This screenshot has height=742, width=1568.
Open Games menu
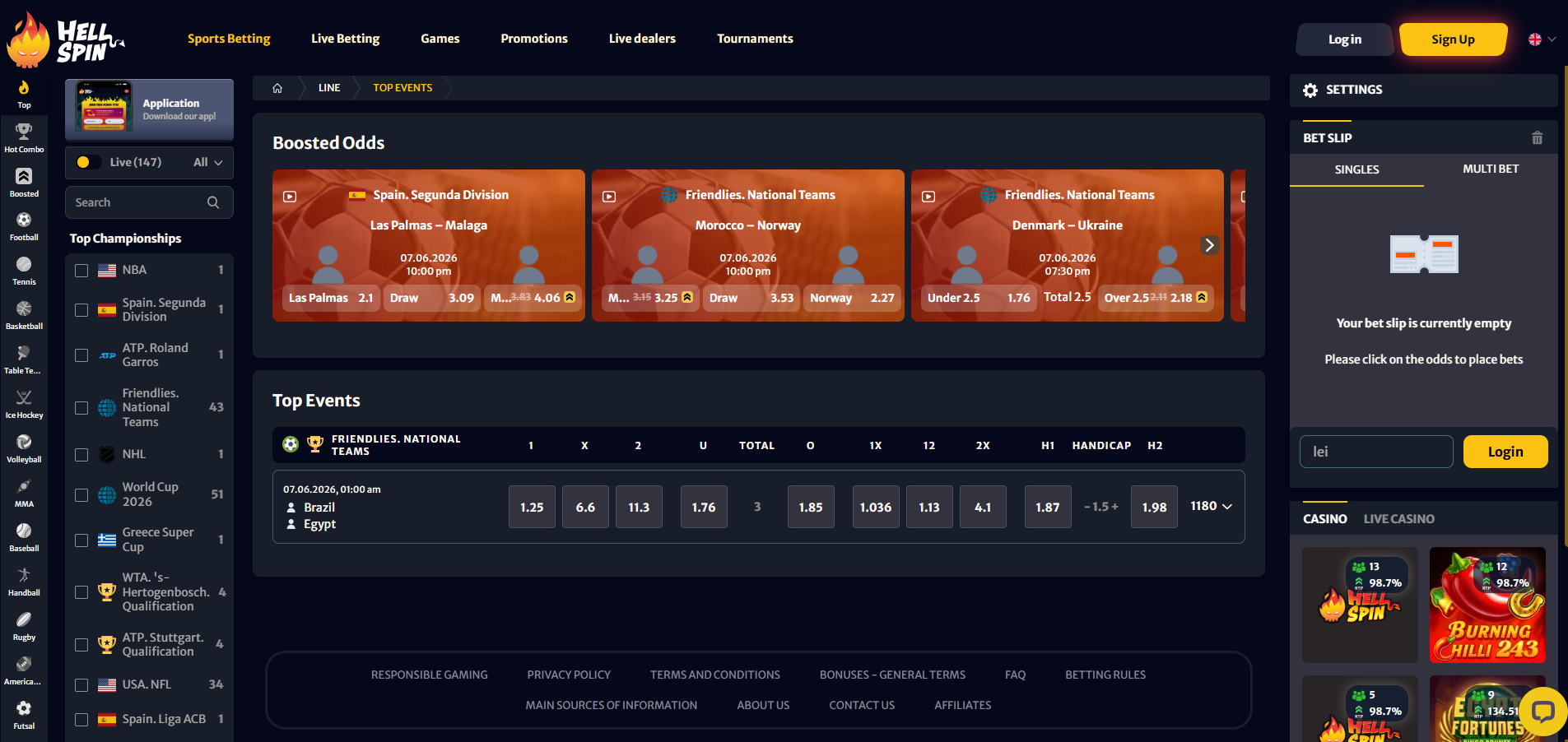pyautogui.click(x=440, y=39)
